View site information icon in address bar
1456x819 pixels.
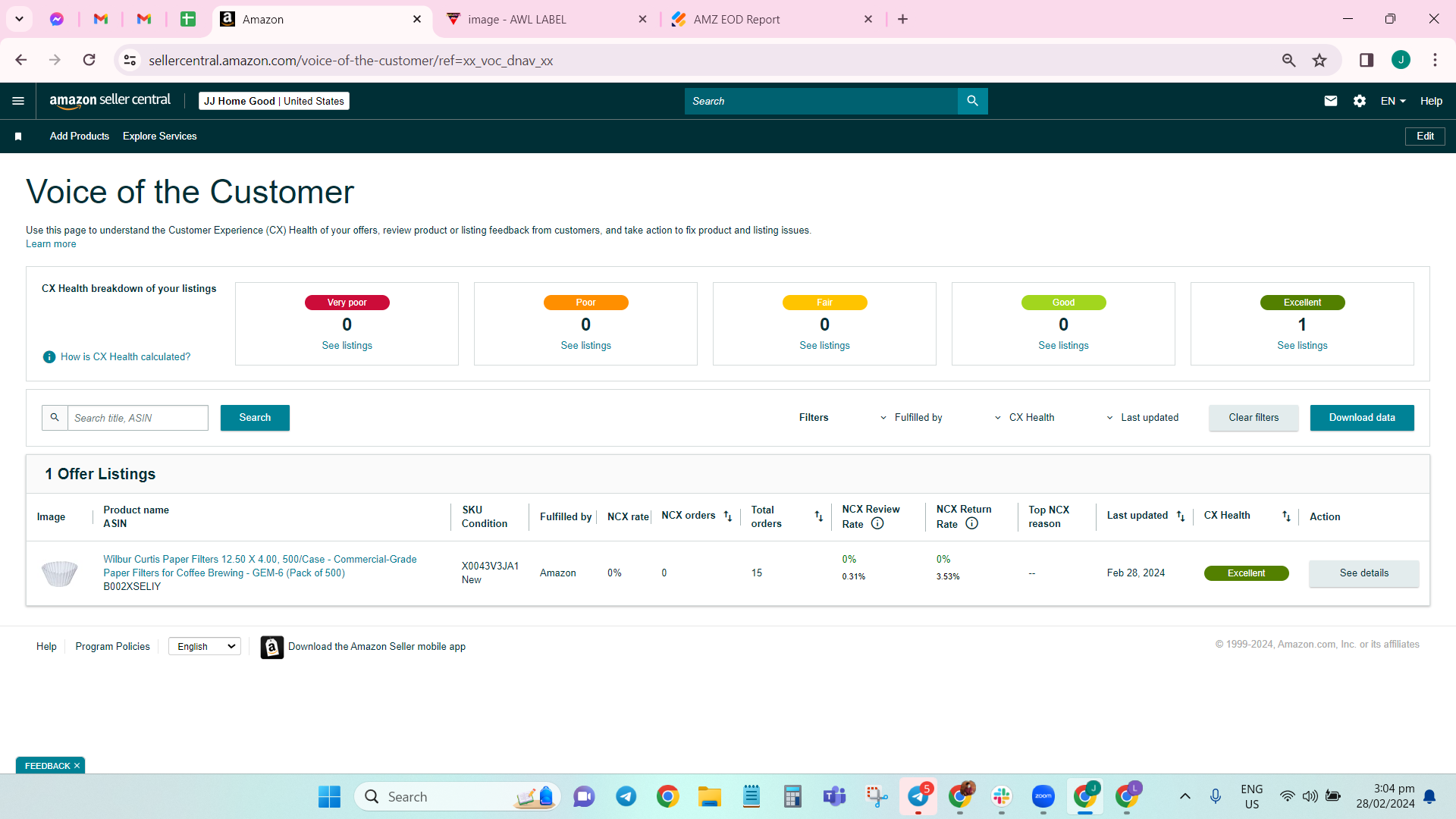[130, 61]
